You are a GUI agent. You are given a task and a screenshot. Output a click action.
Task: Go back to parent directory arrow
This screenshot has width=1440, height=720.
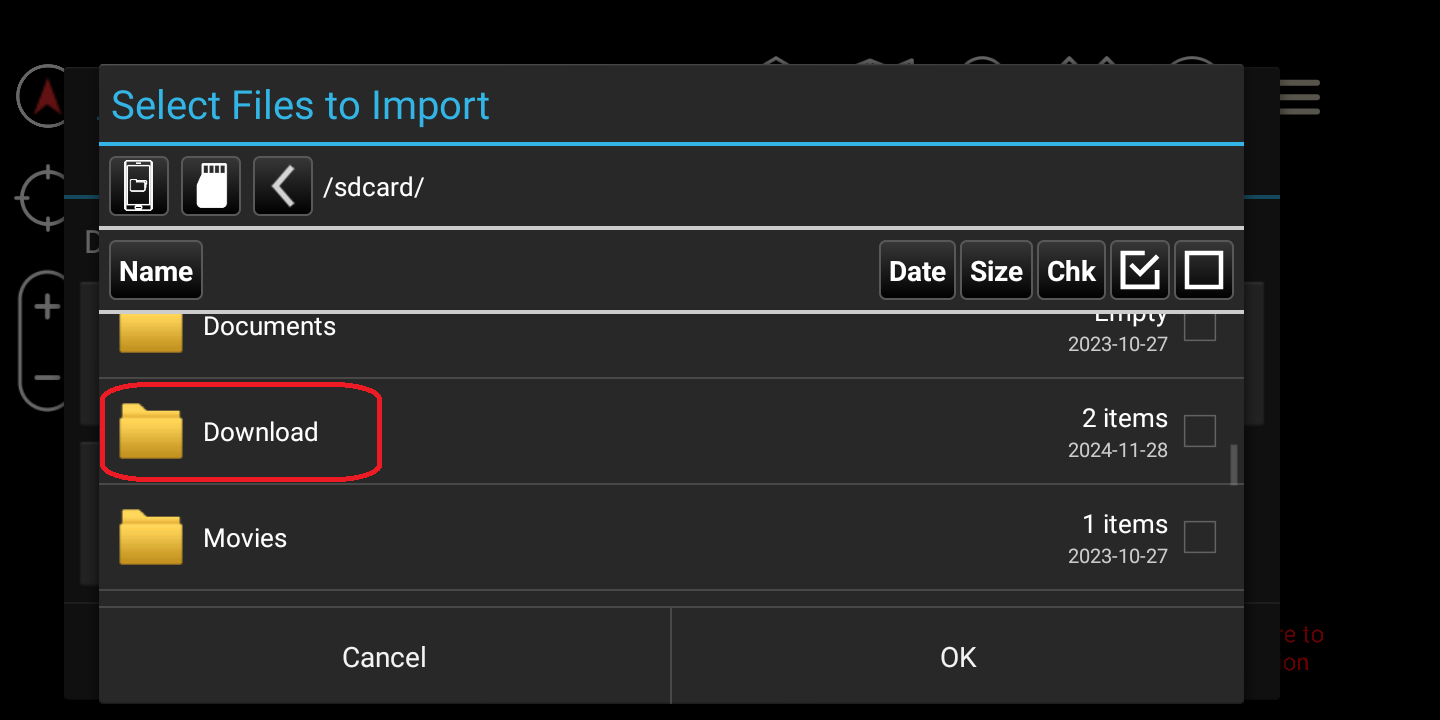tap(283, 186)
